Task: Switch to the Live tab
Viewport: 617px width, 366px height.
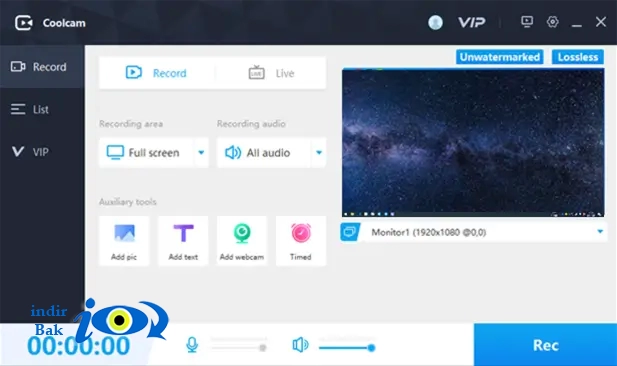Action: [271, 73]
